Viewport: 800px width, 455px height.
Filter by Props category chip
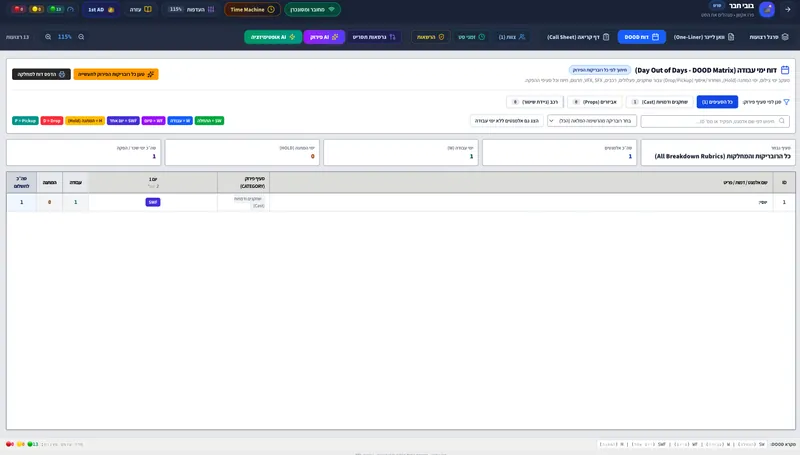click(x=594, y=102)
